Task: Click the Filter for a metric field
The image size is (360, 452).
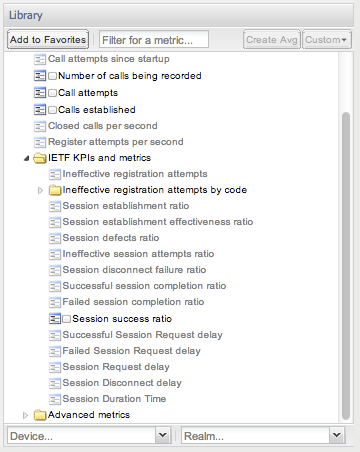Action: pos(154,40)
